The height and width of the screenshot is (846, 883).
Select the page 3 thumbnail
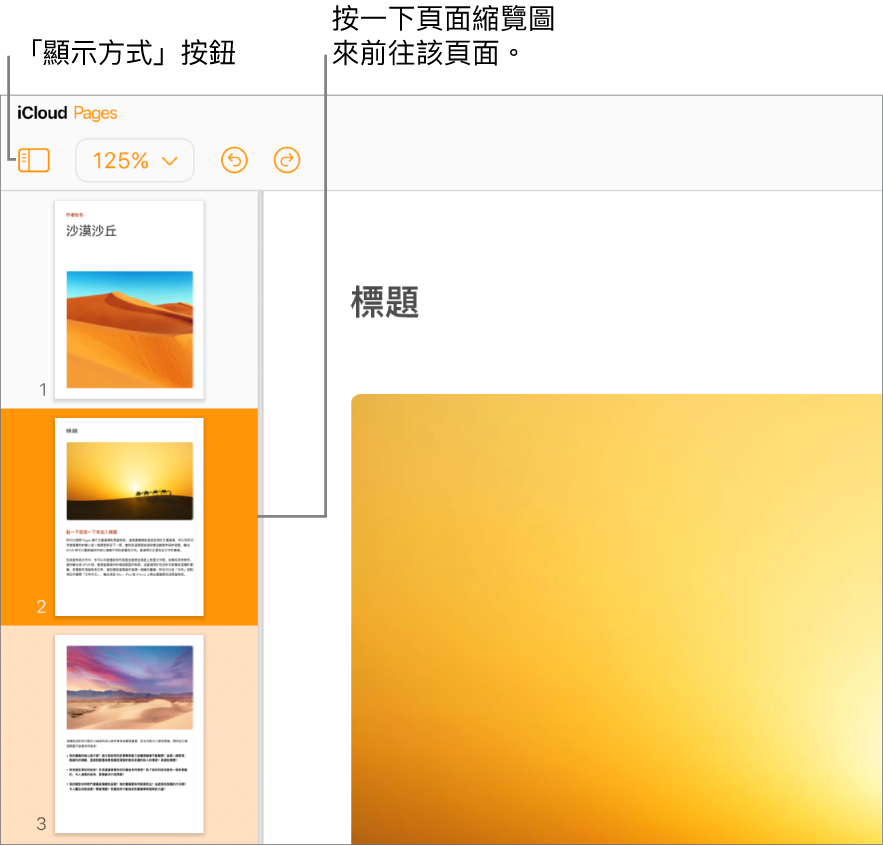pyautogui.click(x=129, y=735)
